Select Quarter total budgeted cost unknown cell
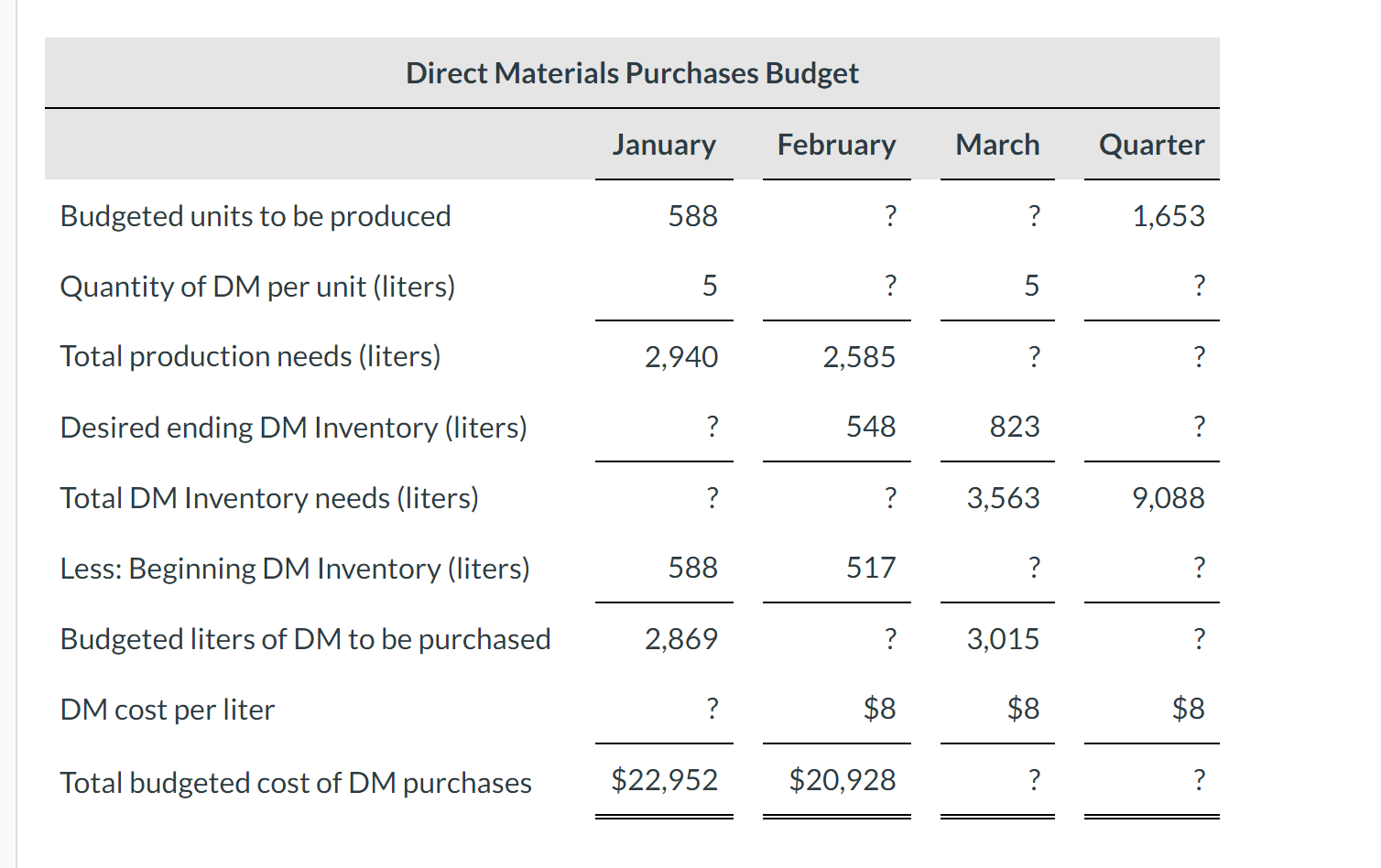 point(1199,780)
